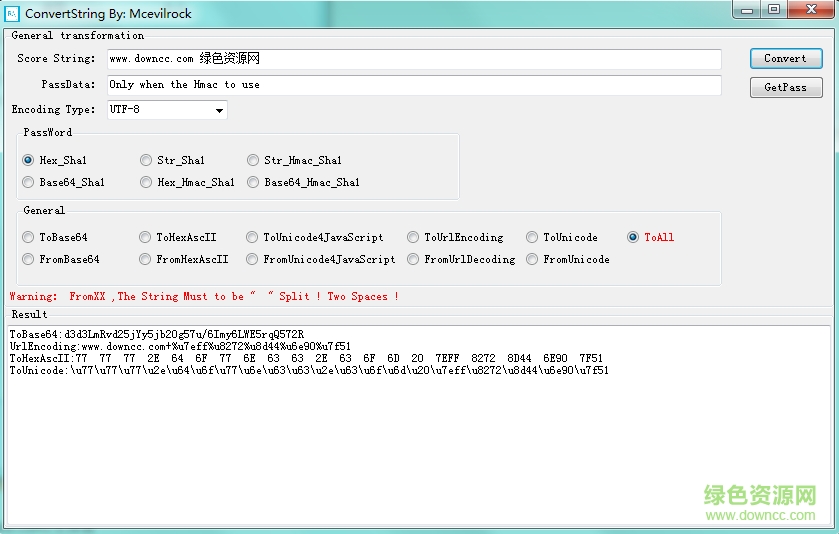839x534 pixels.
Task: Open the Encoding Type dropdown
Action: 219,110
